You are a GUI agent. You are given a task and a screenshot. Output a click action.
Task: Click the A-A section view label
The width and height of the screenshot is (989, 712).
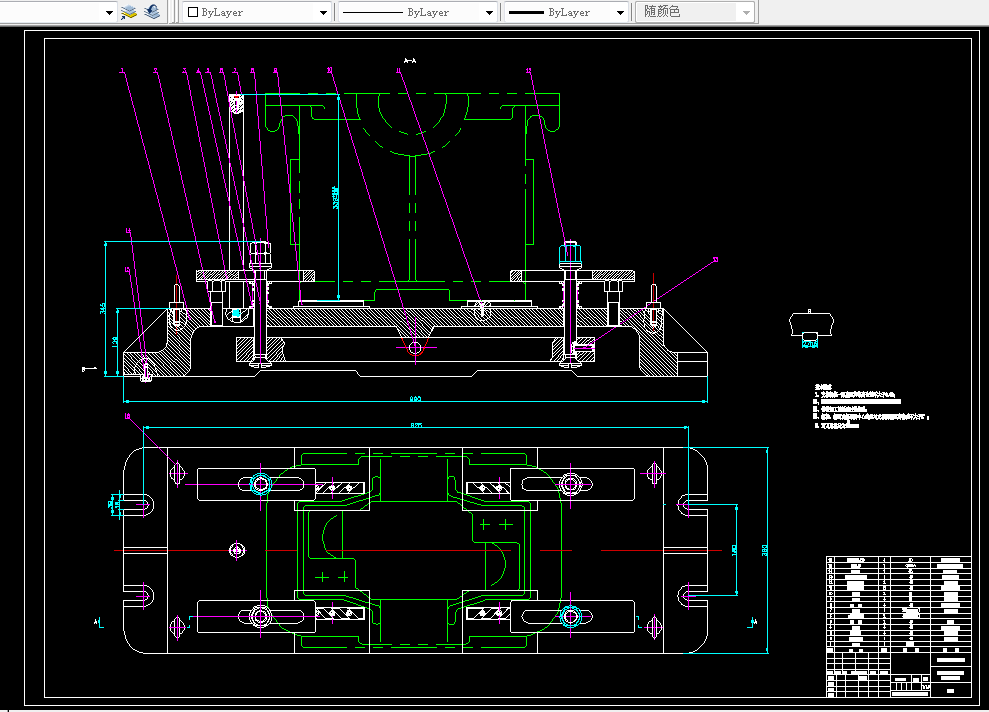410,61
